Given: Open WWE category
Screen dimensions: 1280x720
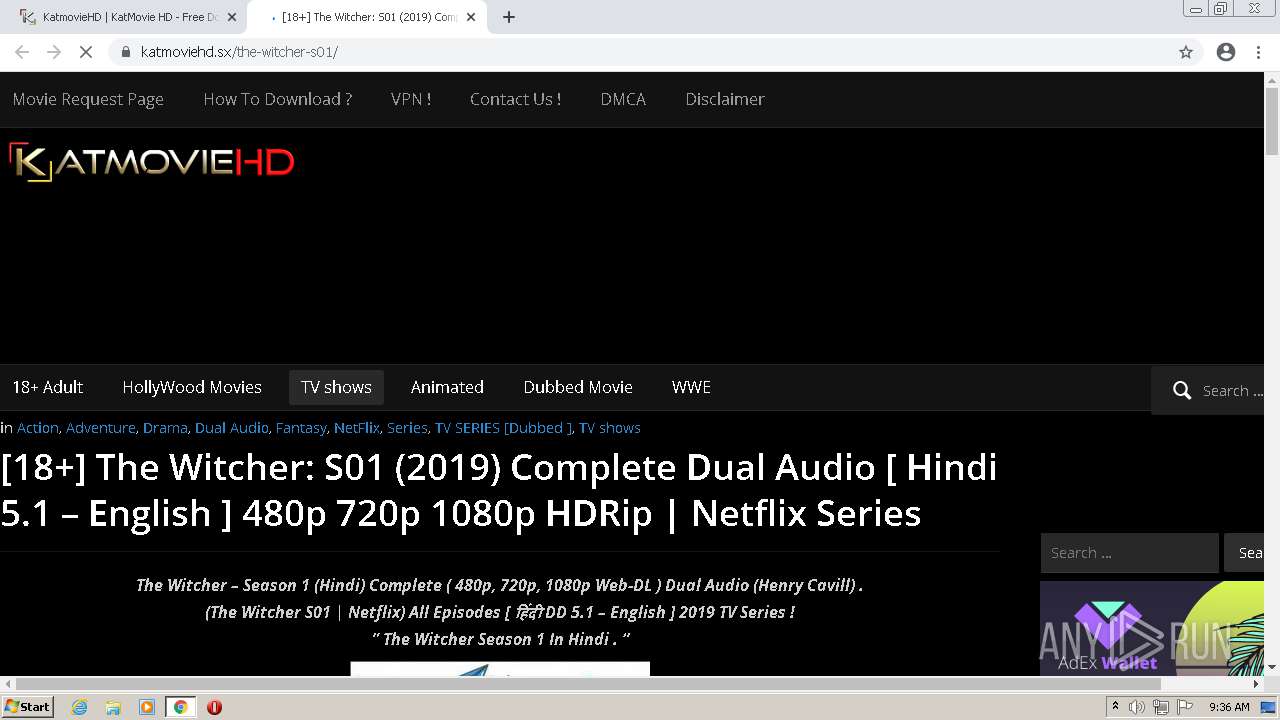Looking at the screenshot, I should coord(691,387).
